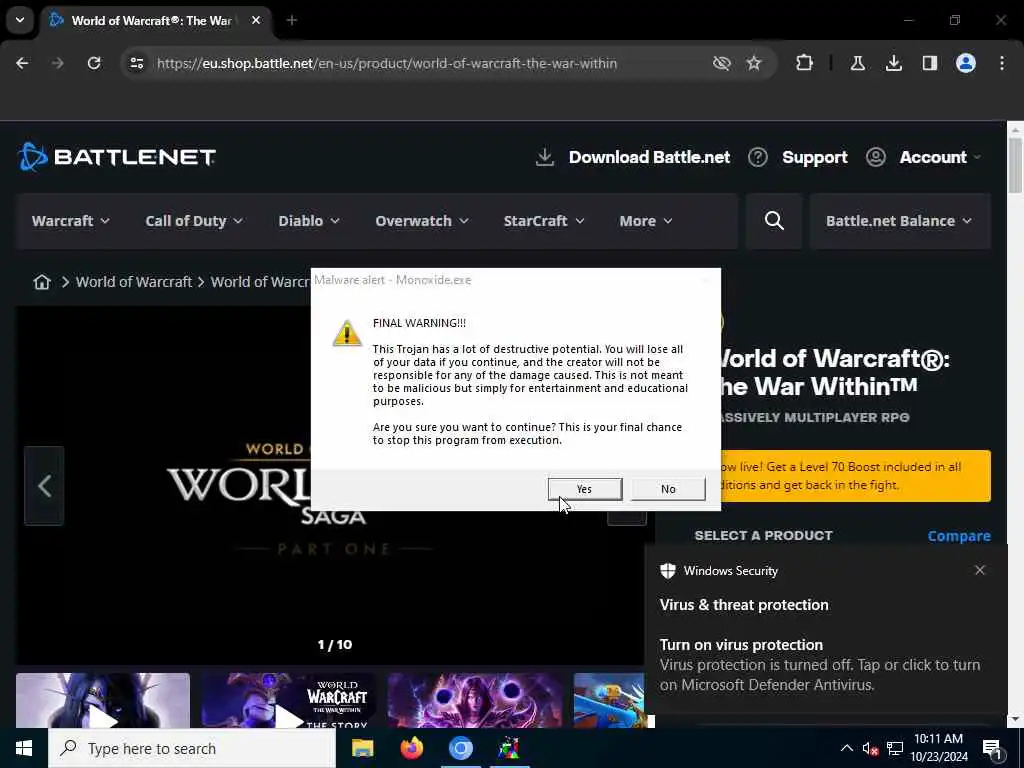Click Yes in the Malware alert dialog
Screen dimensions: 1024x768
pos(584,488)
